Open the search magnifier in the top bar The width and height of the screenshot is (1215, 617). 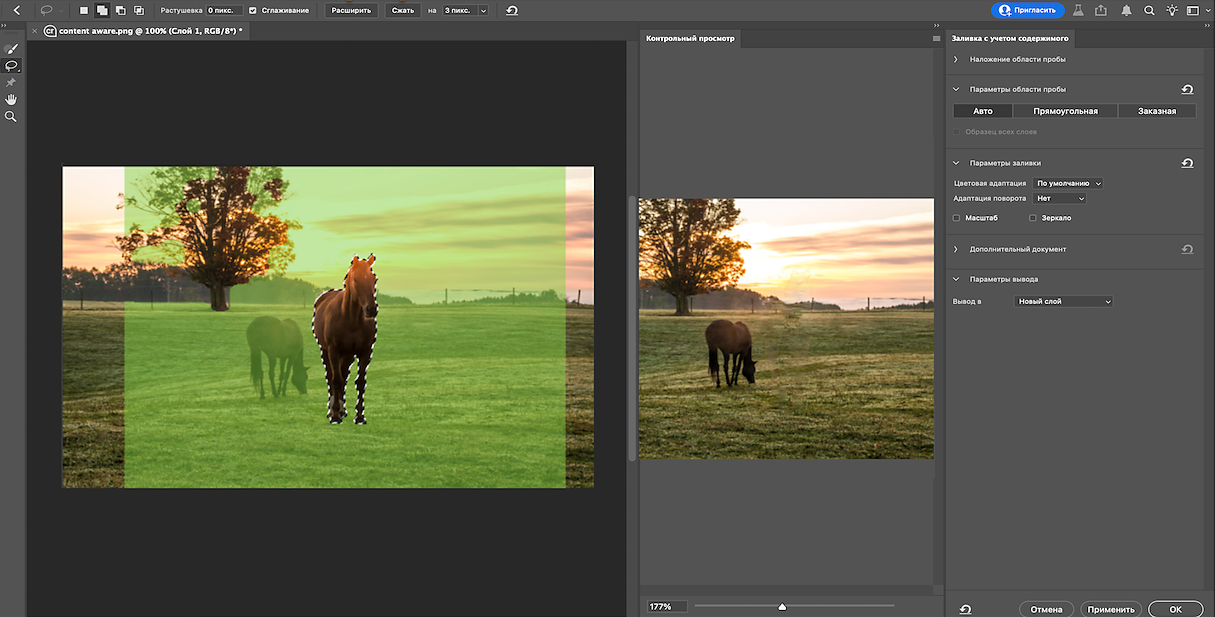click(1149, 10)
